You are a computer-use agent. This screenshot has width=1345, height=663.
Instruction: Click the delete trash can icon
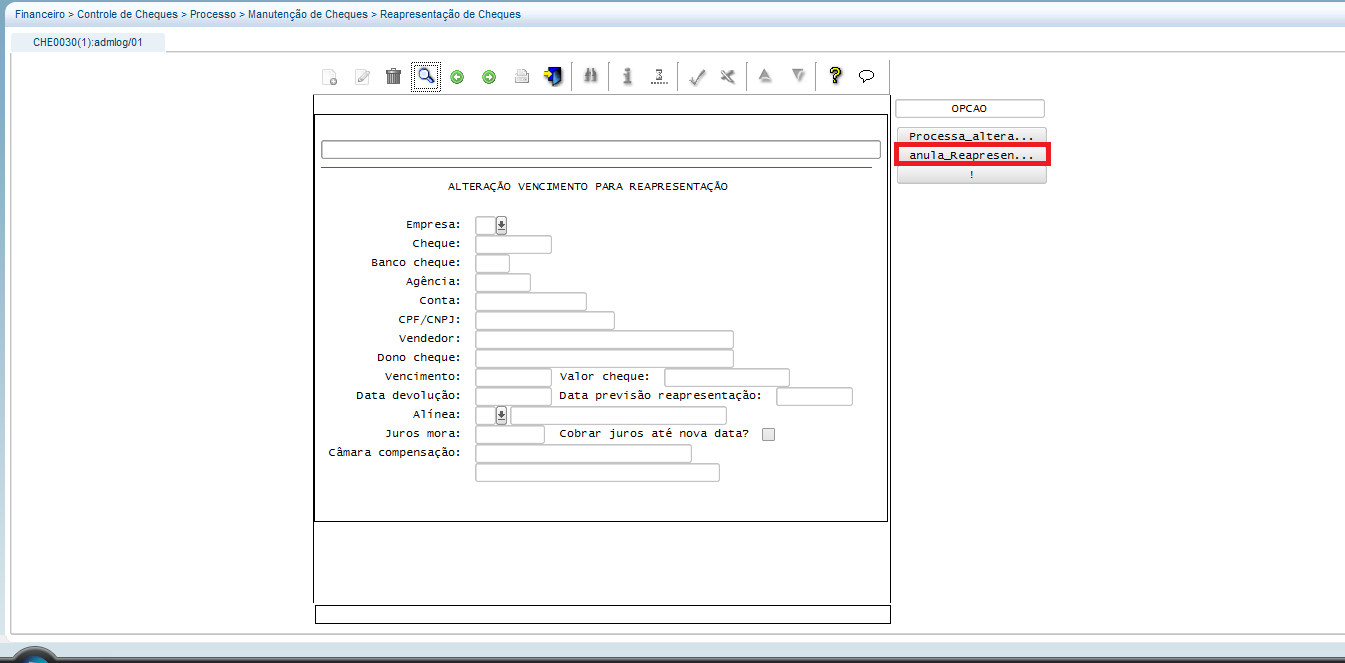[x=394, y=76]
